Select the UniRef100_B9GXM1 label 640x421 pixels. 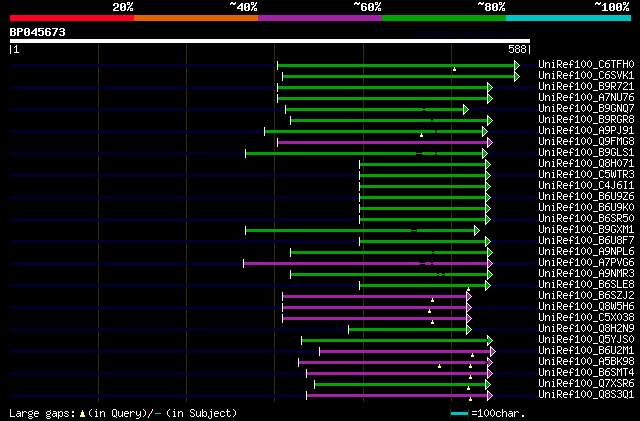[586, 230]
